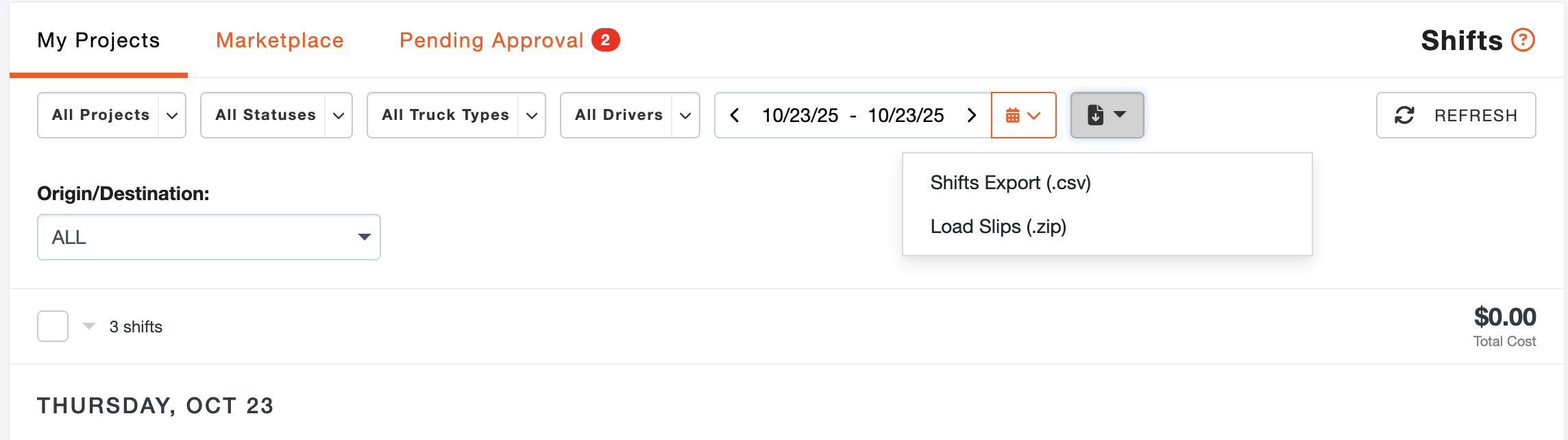Open the All Projects dropdown
Screen dimensions: 1568x440
111,115
